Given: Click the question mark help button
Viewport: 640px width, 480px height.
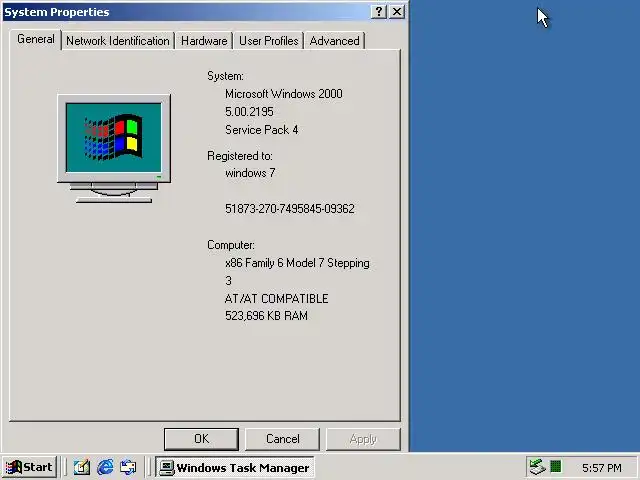Looking at the screenshot, I should coord(379,11).
